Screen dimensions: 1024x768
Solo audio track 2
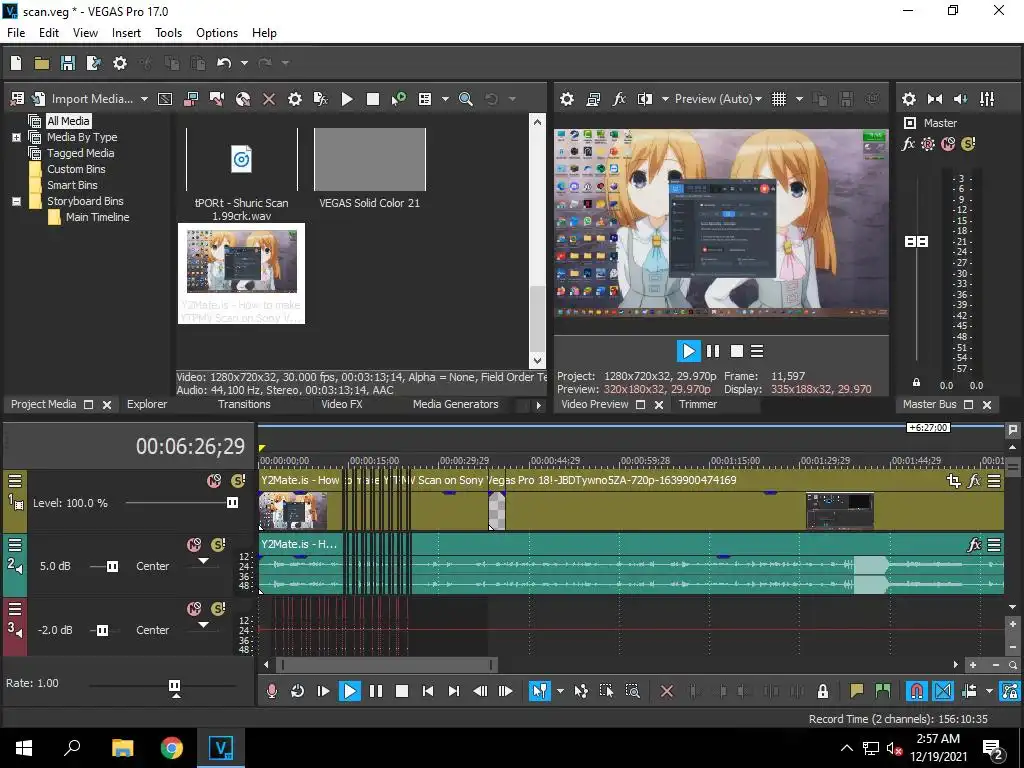tap(218, 545)
